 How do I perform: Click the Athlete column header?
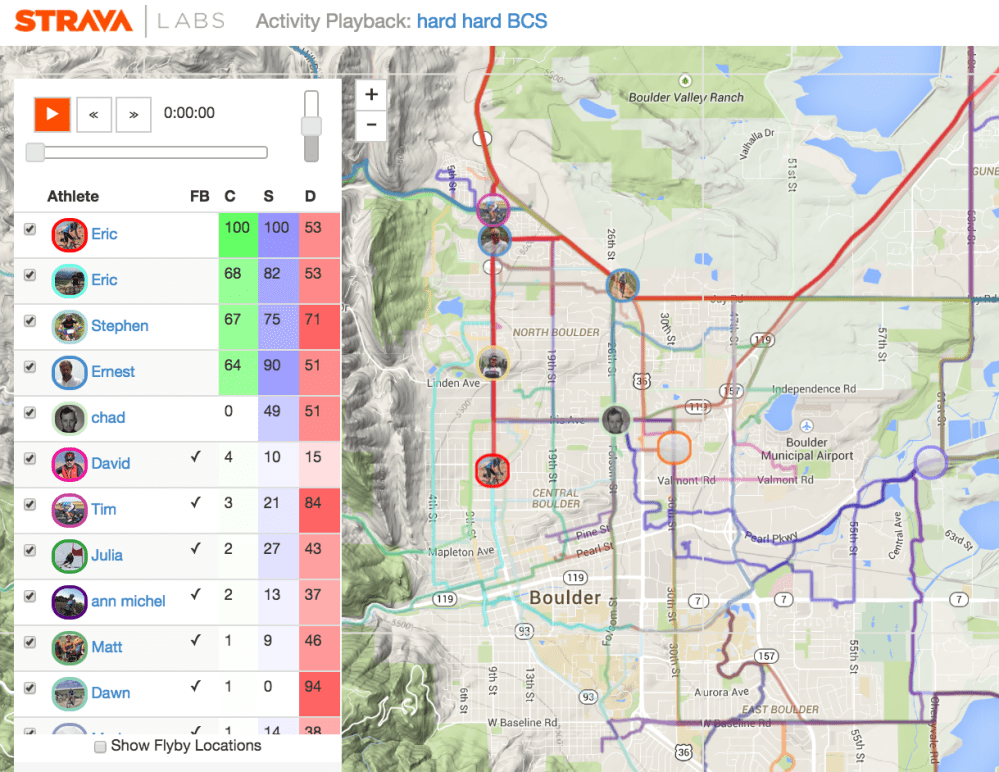point(72,196)
